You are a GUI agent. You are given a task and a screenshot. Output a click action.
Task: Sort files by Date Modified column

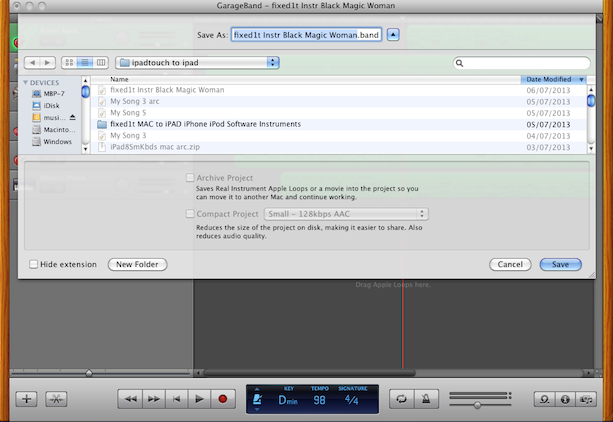pos(553,79)
